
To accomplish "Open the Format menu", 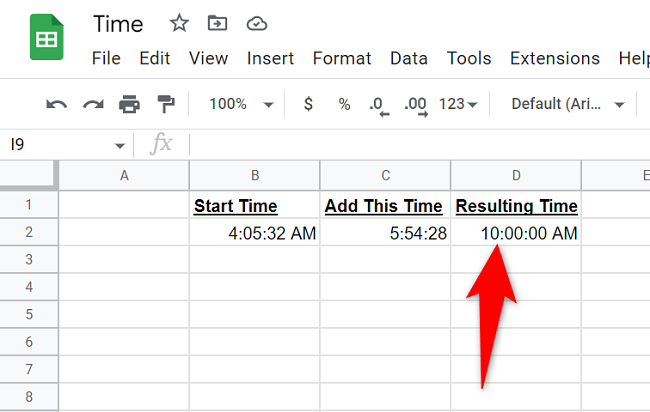I will tap(342, 58).
